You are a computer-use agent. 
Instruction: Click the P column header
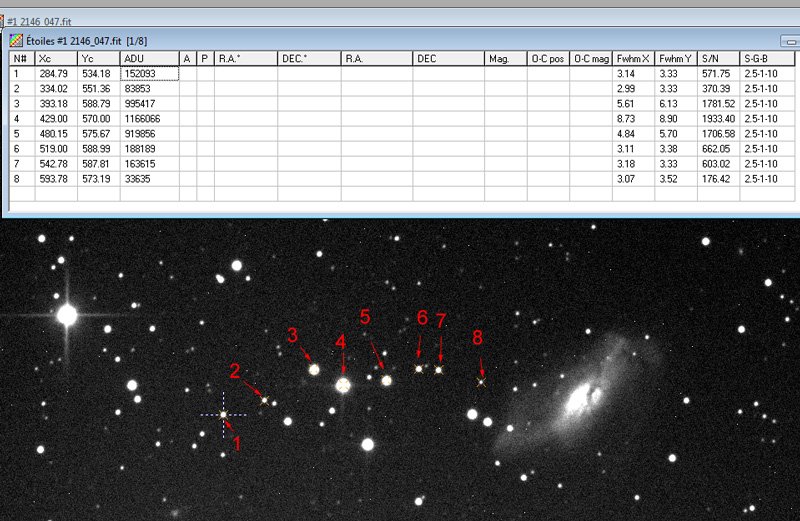(205, 59)
